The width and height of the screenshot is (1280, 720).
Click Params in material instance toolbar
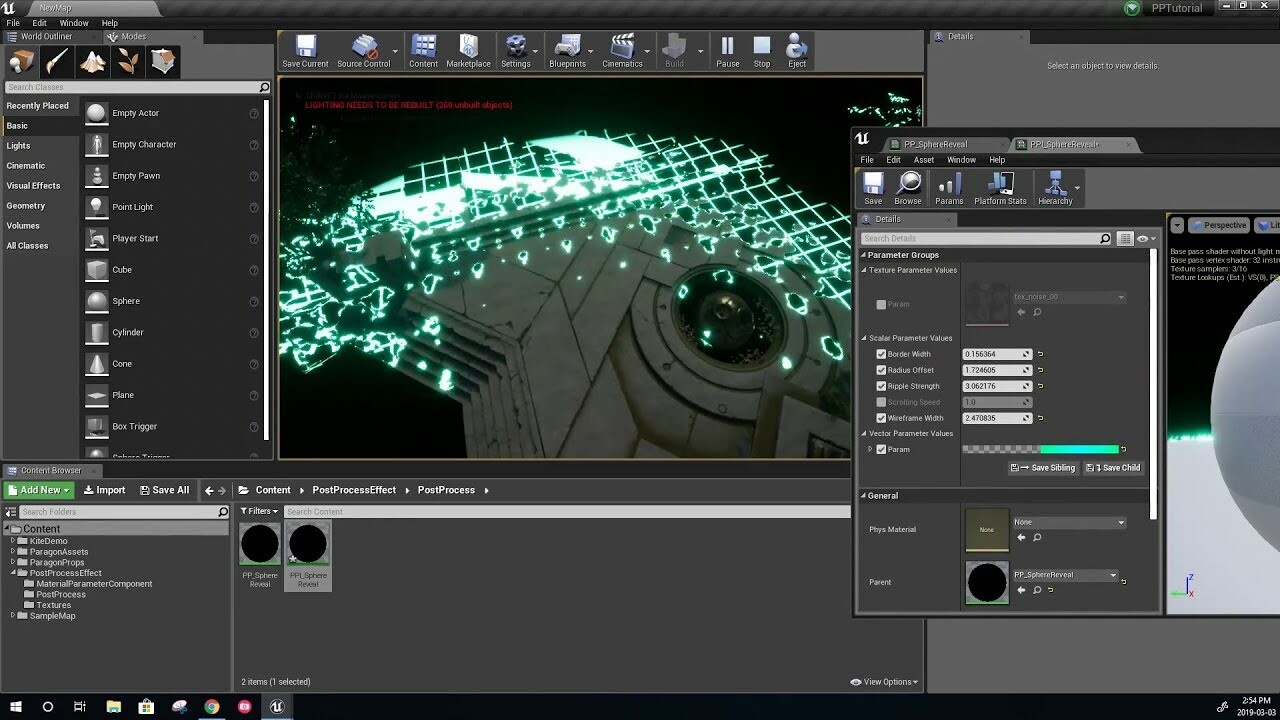(x=949, y=188)
